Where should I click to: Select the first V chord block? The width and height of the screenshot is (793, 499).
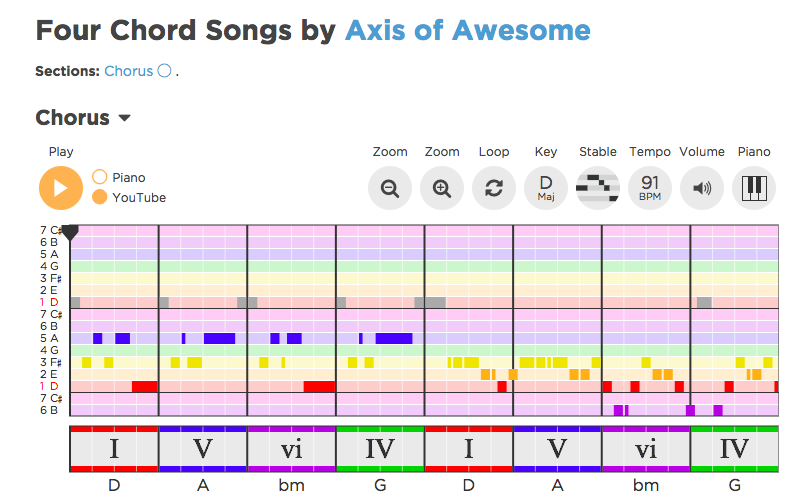[x=203, y=449]
